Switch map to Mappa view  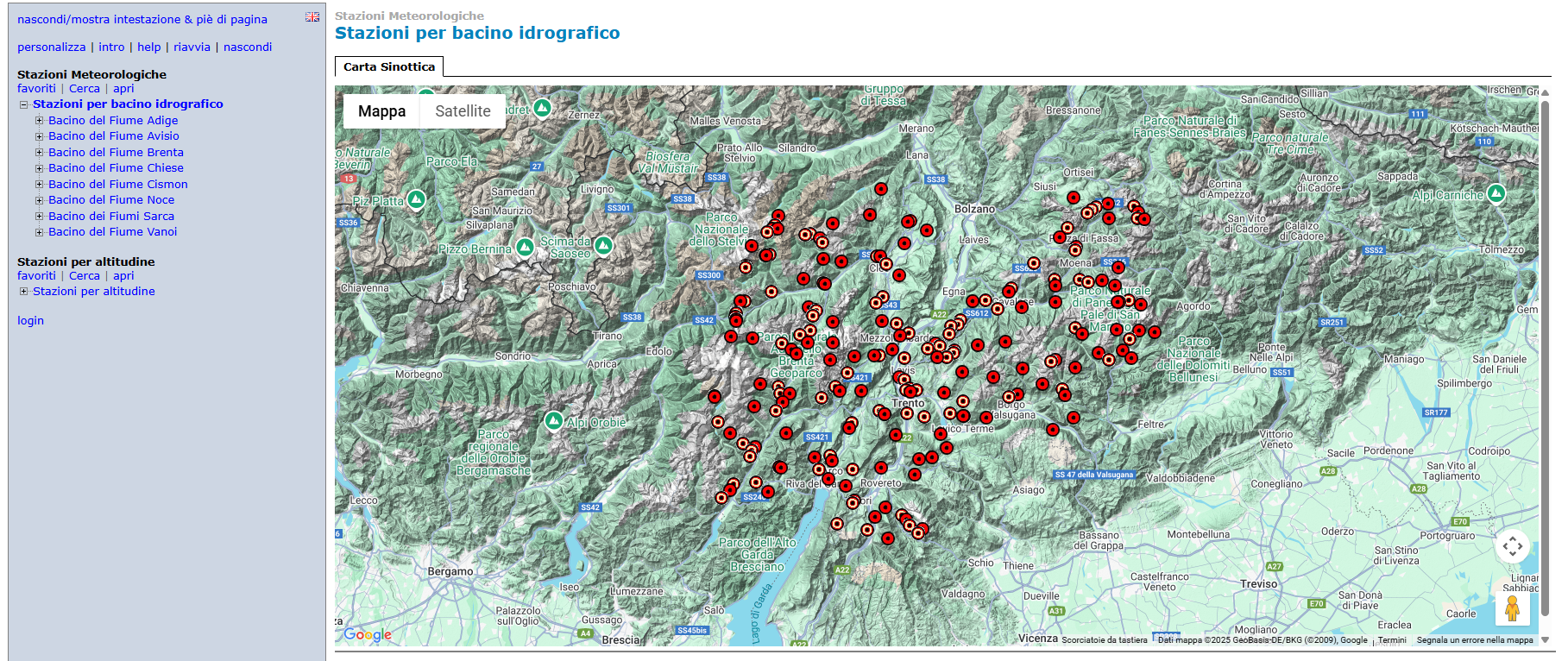pyautogui.click(x=381, y=111)
